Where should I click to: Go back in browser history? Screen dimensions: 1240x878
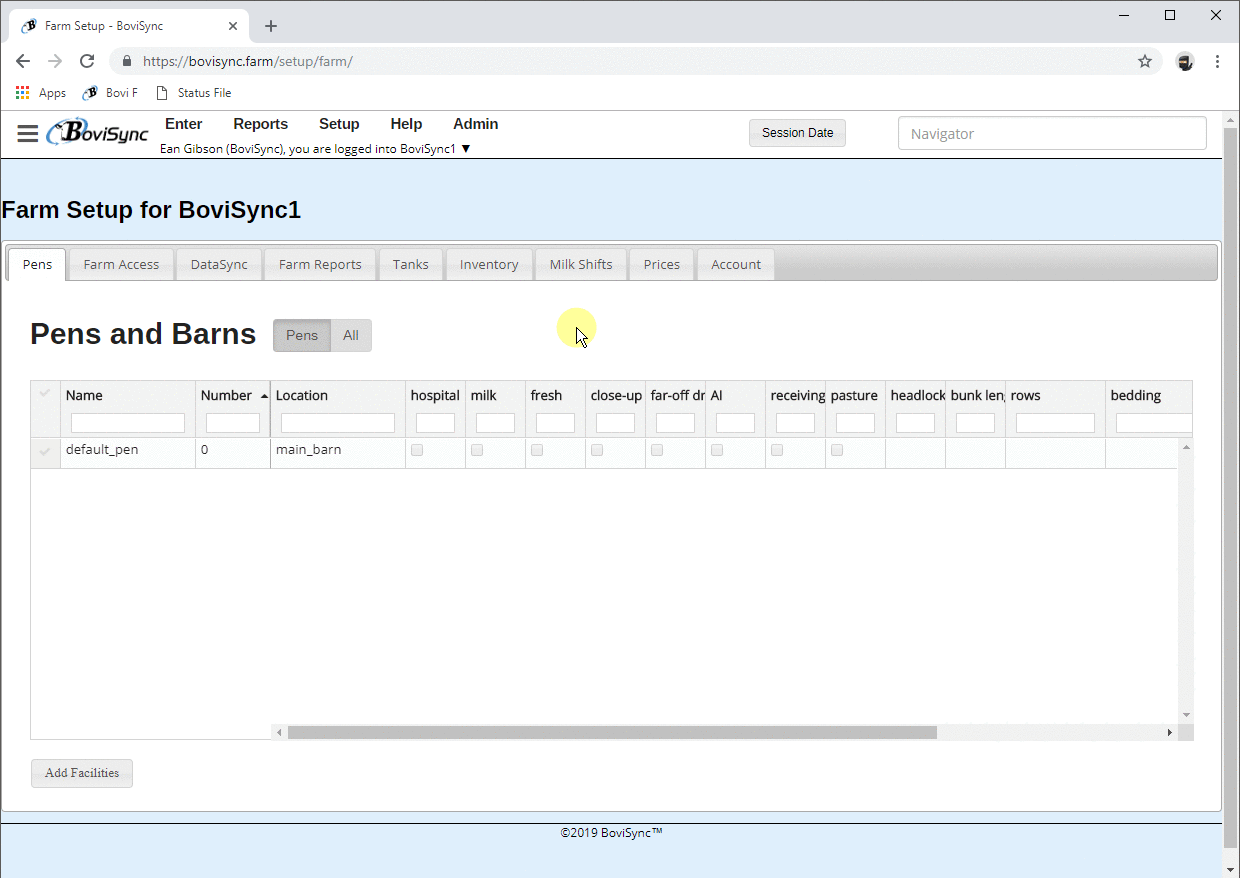(x=23, y=61)
